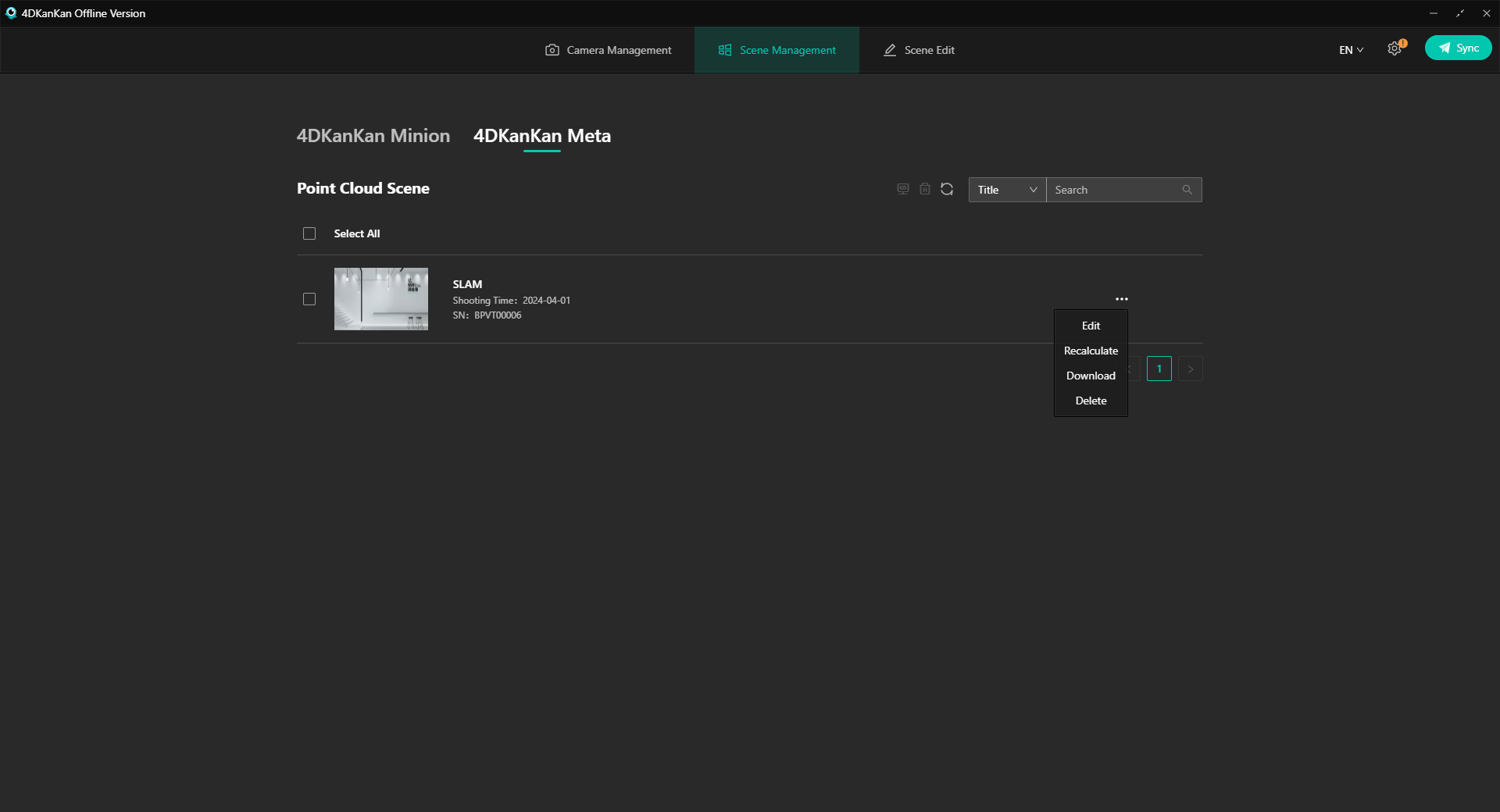
Task: Restore the window using title bar button
Action: (1459, 13)
